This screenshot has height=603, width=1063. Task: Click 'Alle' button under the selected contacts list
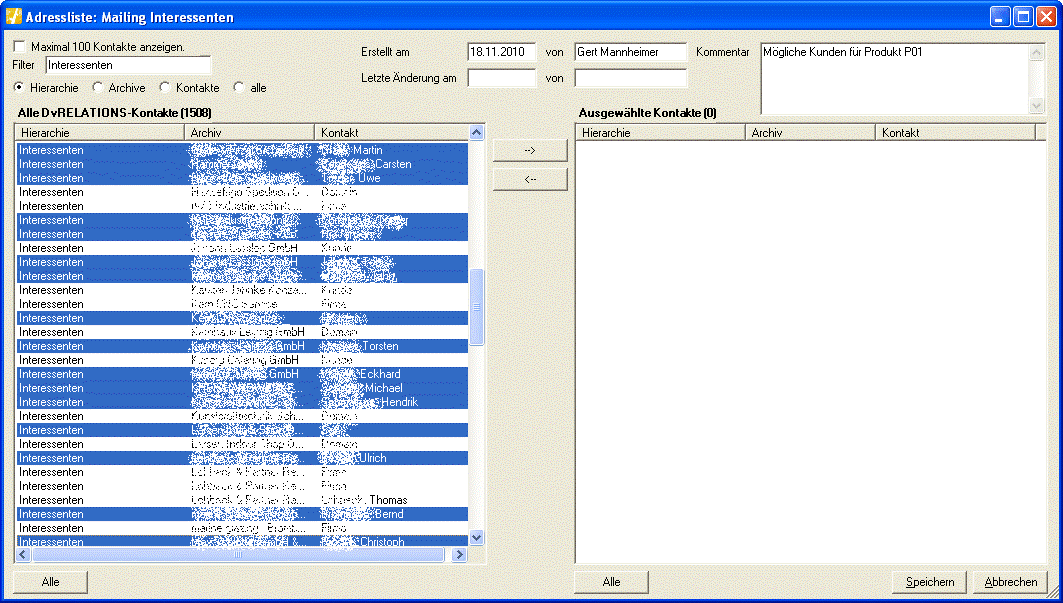[x=611, y=582]
